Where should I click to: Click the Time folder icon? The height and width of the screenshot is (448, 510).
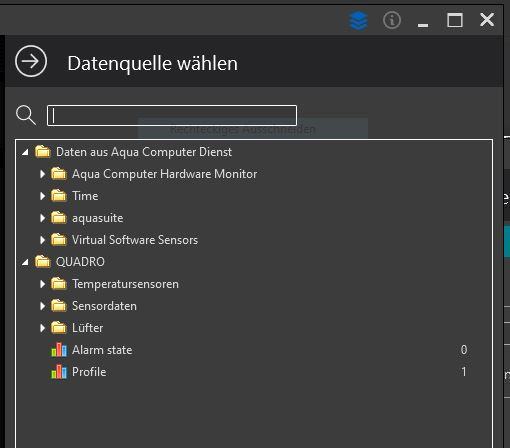pos(59,196)
